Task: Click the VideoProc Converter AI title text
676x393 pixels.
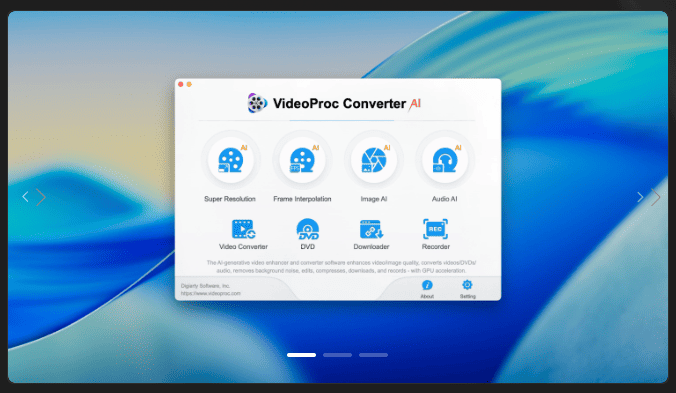Action: tap(347, 104)
